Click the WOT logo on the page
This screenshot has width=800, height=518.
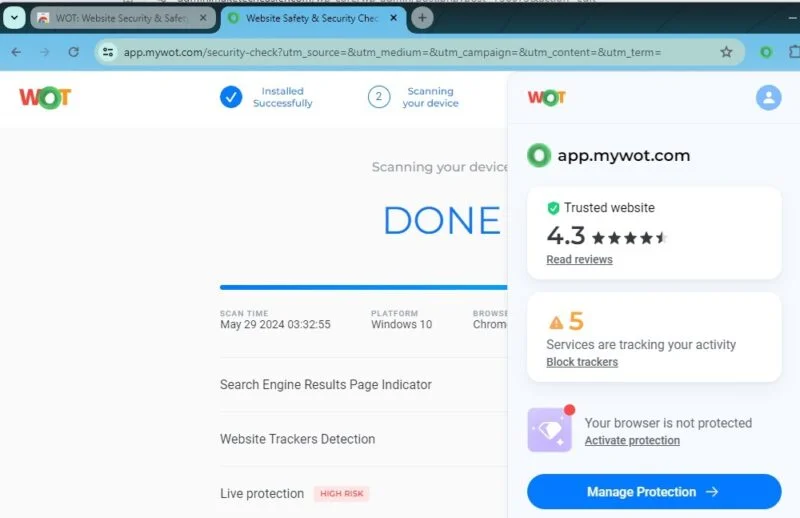(x=45, y=97)
